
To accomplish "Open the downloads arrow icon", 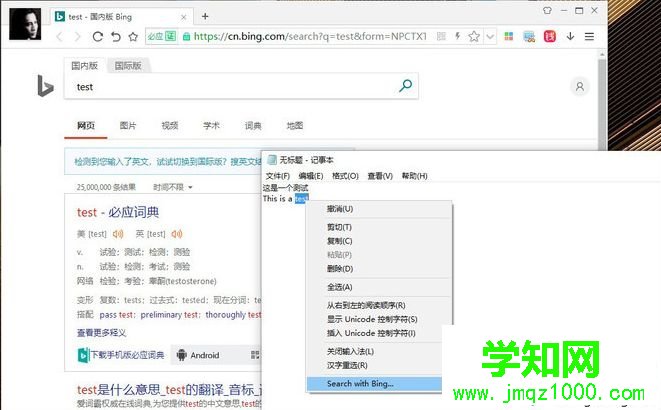I will [x=570, y=36].
